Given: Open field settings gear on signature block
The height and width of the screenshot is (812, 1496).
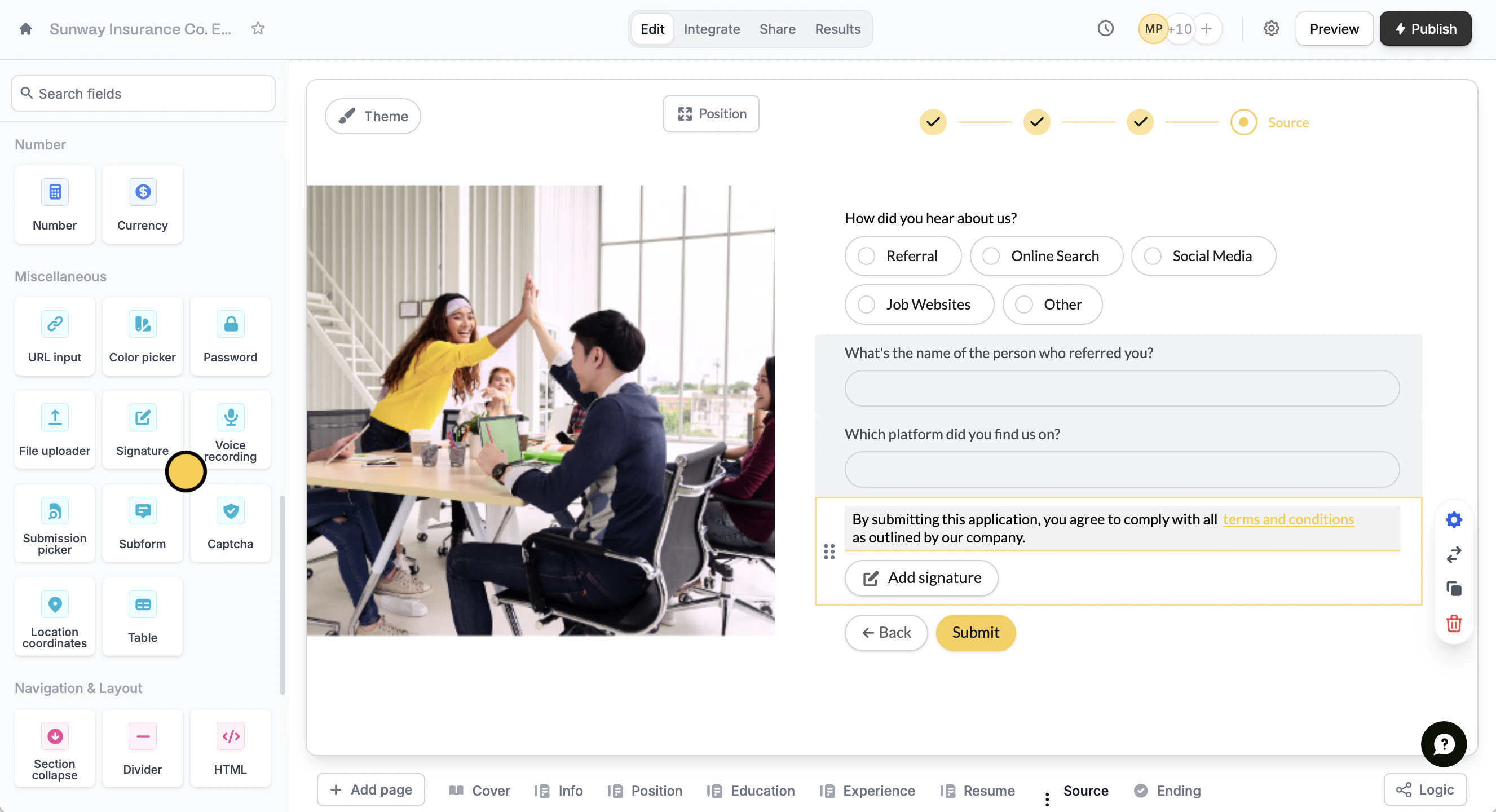Looking at the screenshot, I should click(x=1453, y=519).
